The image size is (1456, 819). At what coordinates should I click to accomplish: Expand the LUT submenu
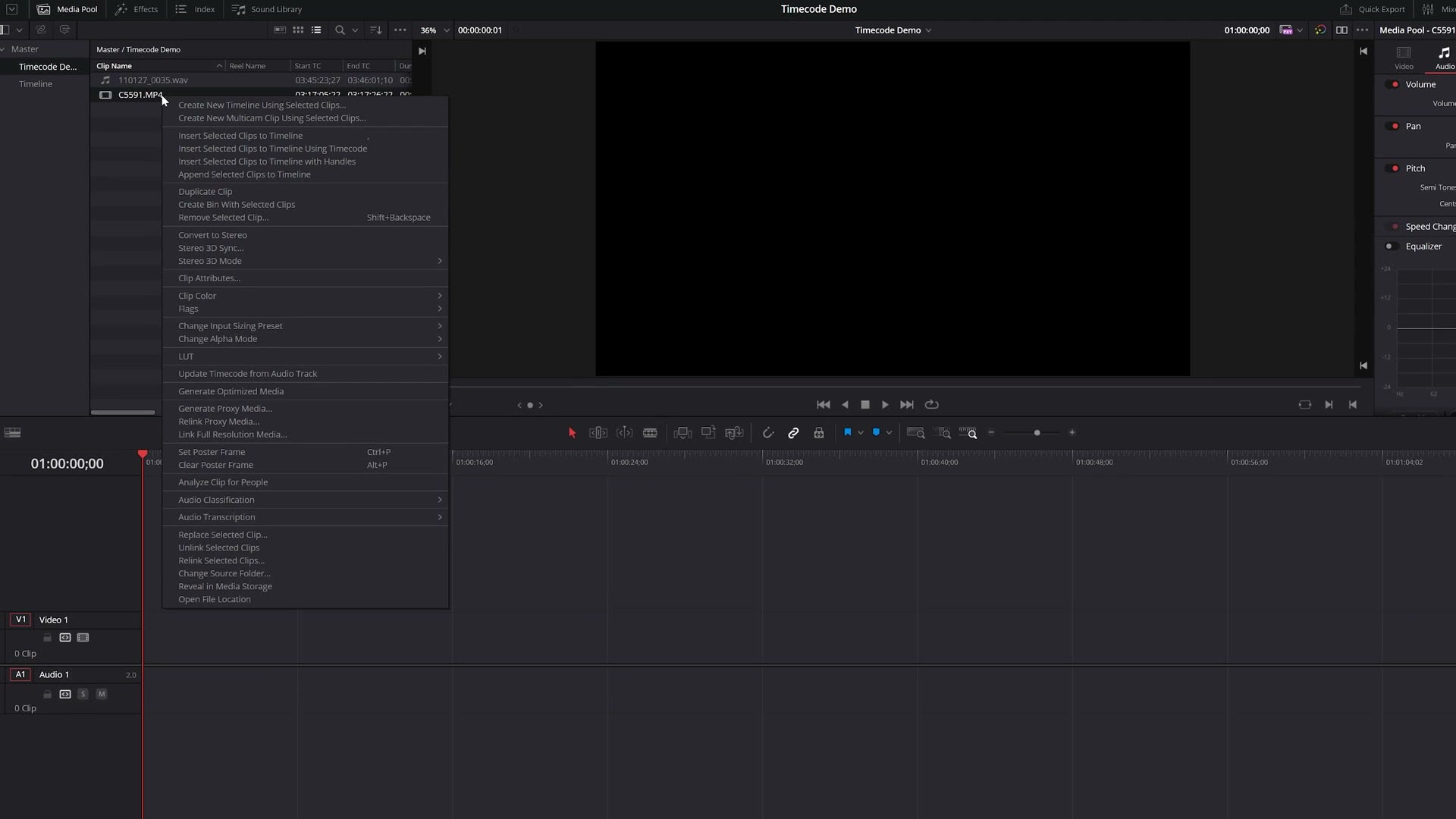(x=305, y=356)
